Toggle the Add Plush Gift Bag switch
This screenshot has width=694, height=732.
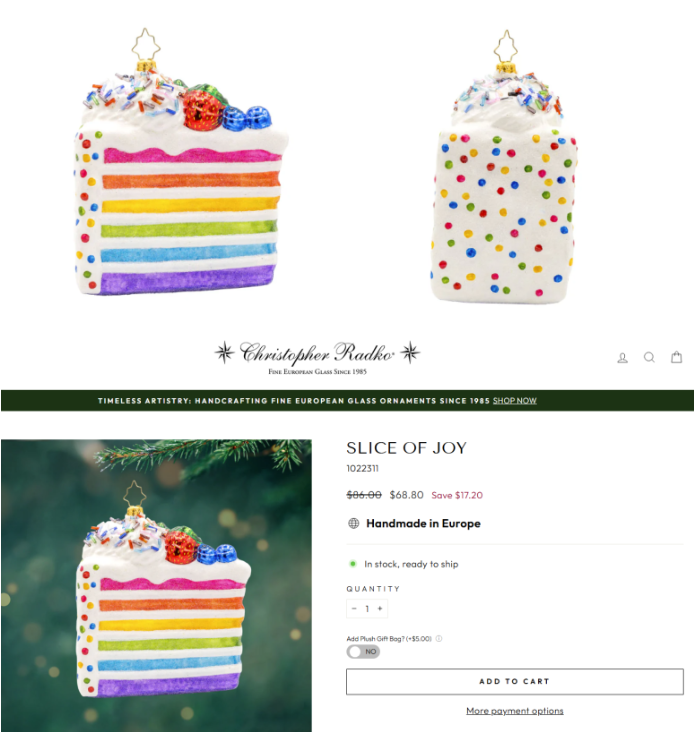click(363, 652)
